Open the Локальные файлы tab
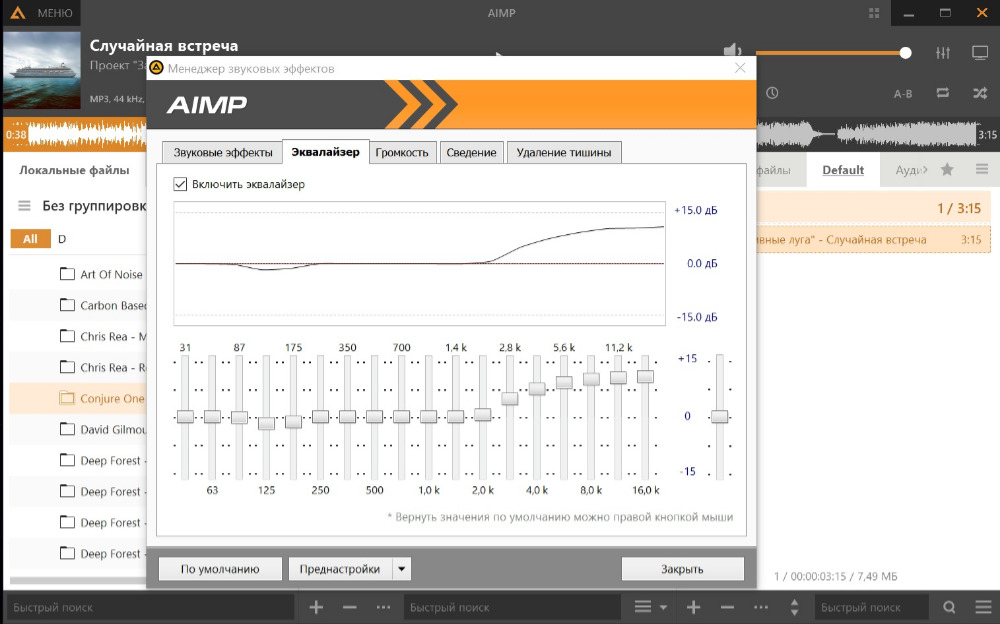1000x624 pixels. 74,170
